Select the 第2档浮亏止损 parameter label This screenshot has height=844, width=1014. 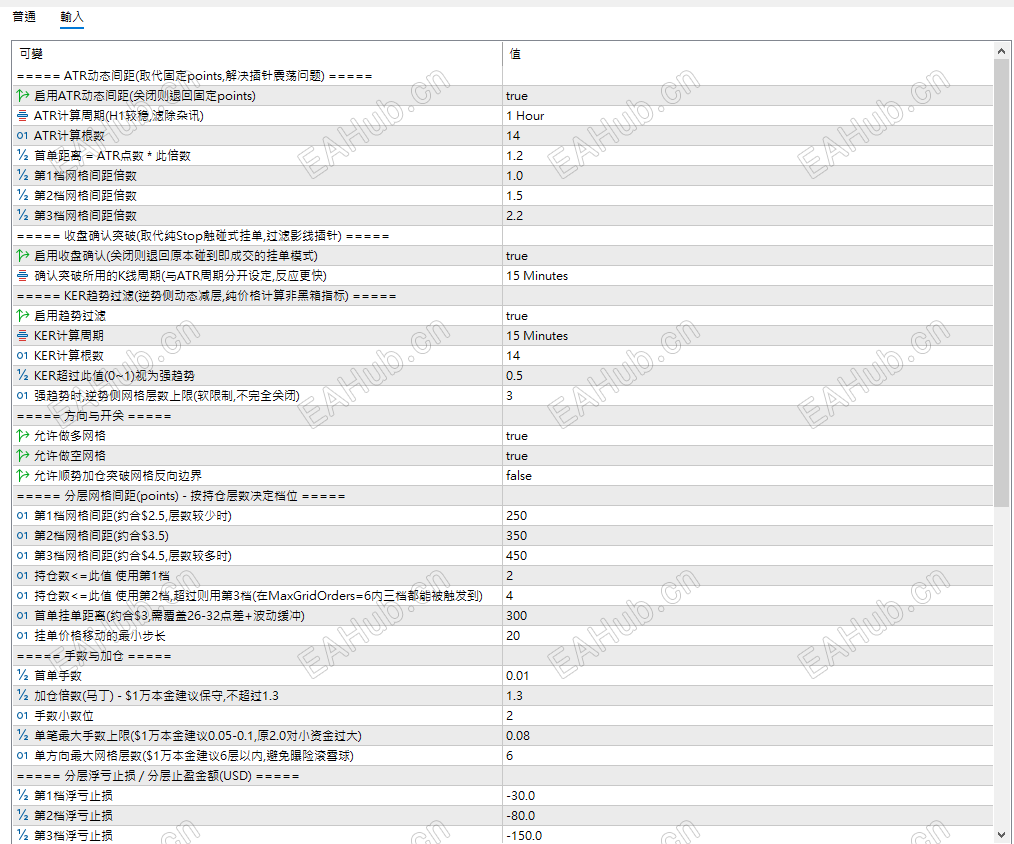pos(73,816)
